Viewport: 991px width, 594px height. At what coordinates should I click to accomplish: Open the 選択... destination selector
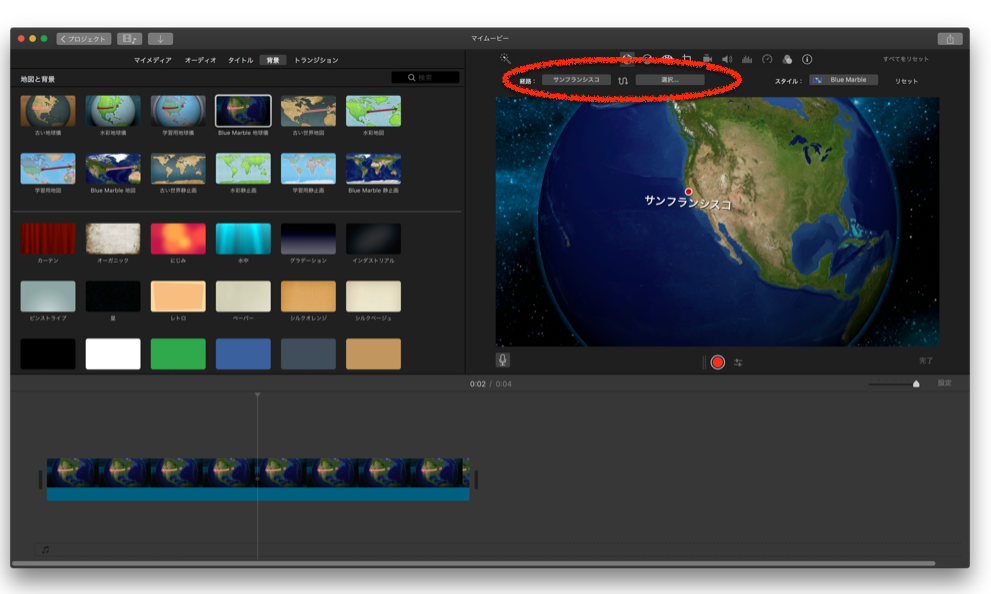point(670,80)
